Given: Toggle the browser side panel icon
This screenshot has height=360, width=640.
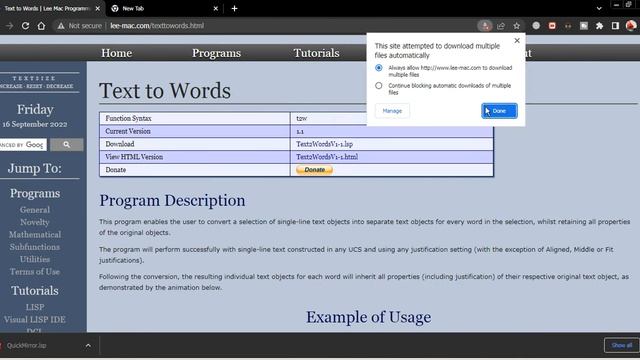Looking at the screenshot, I should pyautogui.click(x=615, y=26).
